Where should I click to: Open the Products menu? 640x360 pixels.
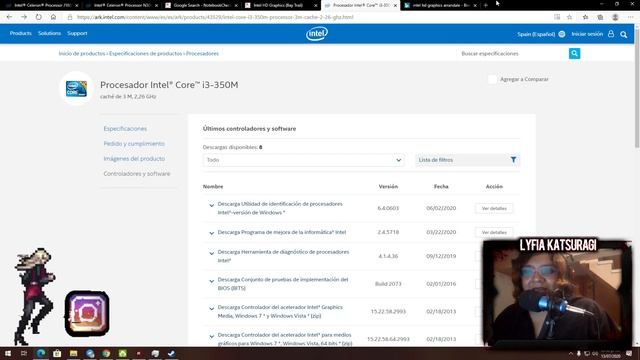[20, 33]
